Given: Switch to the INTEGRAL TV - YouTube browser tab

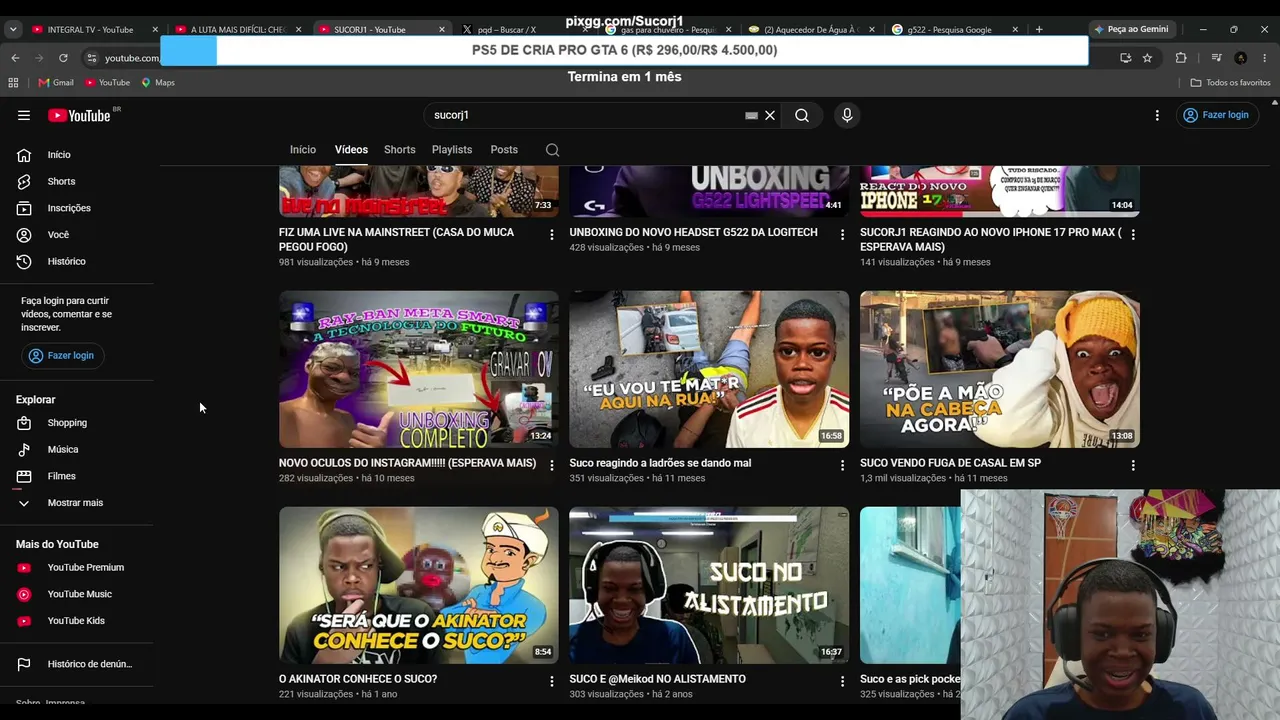Looking at the screenshot, I should pos(92,29).
